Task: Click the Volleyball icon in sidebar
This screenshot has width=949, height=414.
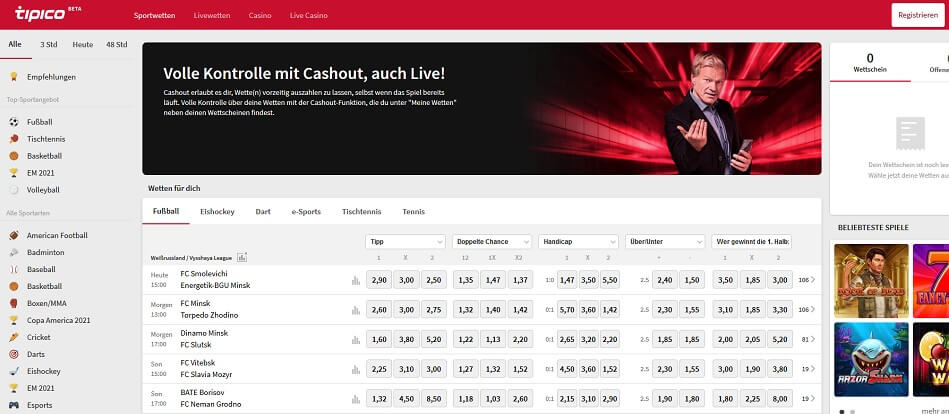Action: [x=14, y=189]
